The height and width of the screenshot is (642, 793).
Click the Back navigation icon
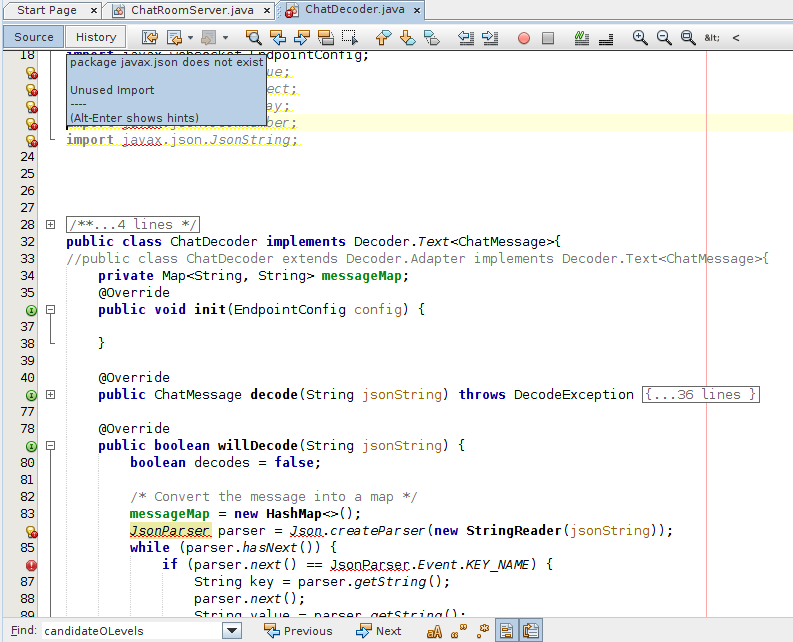174,37
